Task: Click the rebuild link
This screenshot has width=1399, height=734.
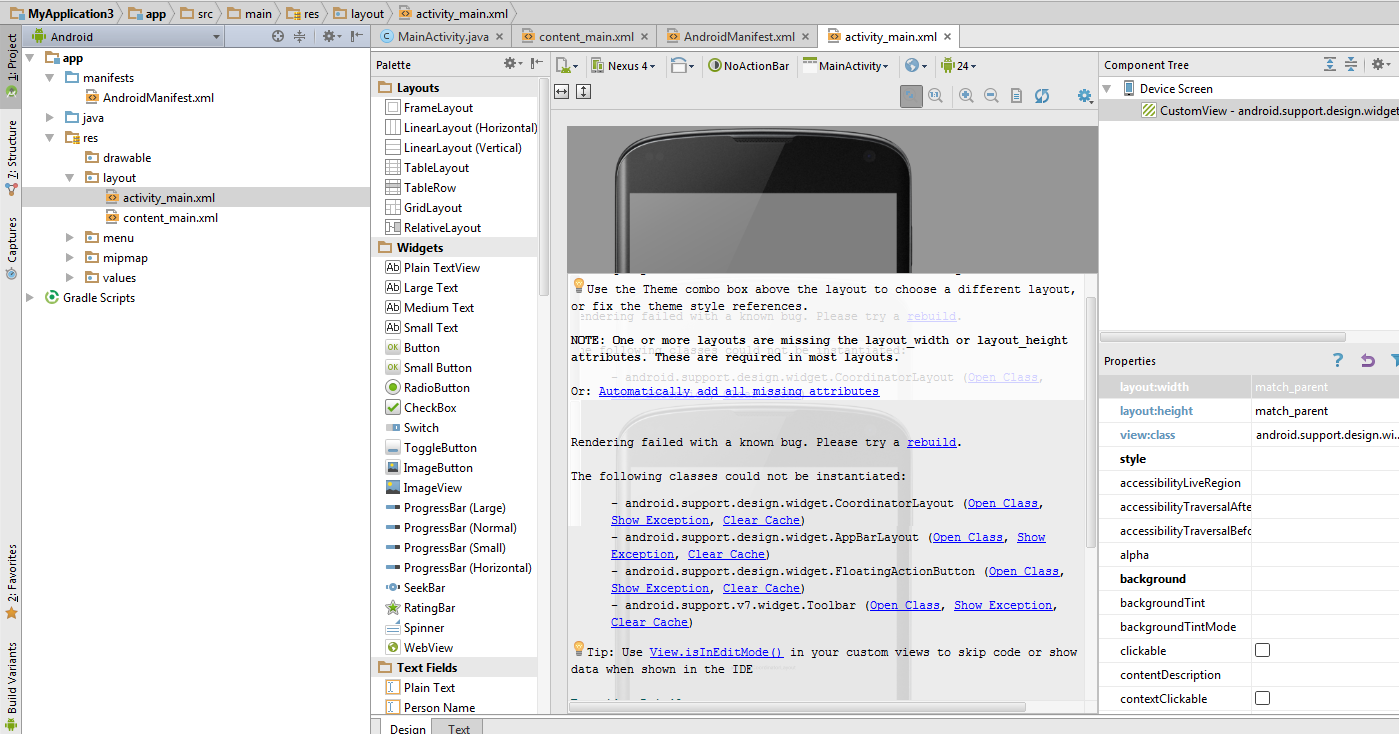Action: coord(932,442)
